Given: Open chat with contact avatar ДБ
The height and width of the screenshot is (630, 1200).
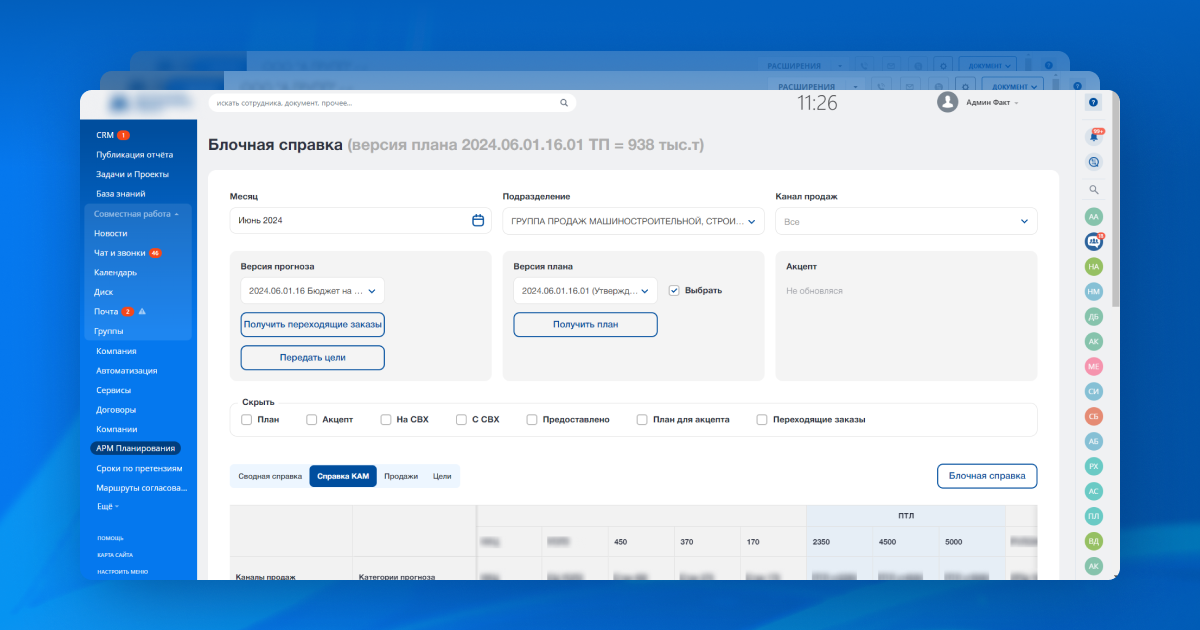Looking at the screenshot, I should point(1094,316).
